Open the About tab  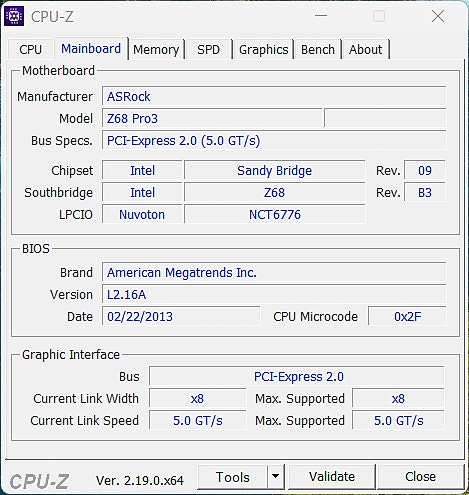[365, 50]
